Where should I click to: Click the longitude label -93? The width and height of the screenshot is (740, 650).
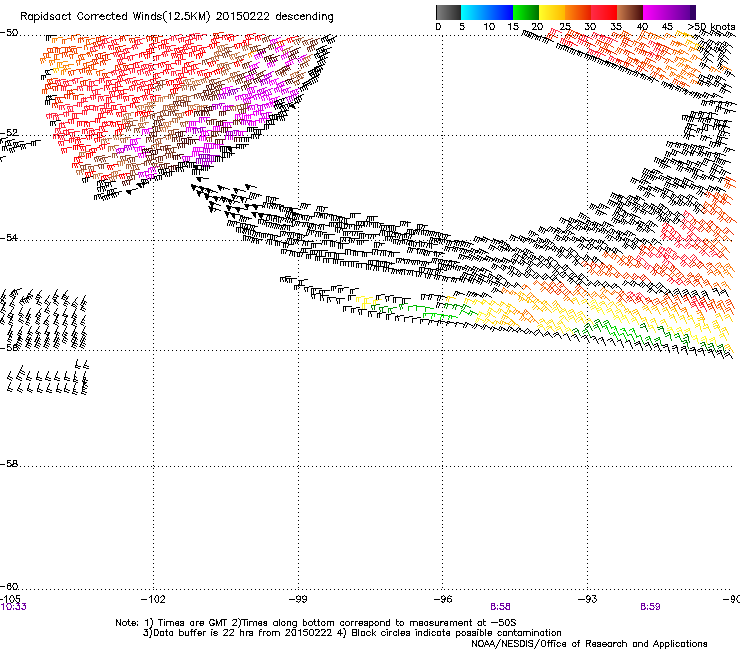[x=588, y=599]
